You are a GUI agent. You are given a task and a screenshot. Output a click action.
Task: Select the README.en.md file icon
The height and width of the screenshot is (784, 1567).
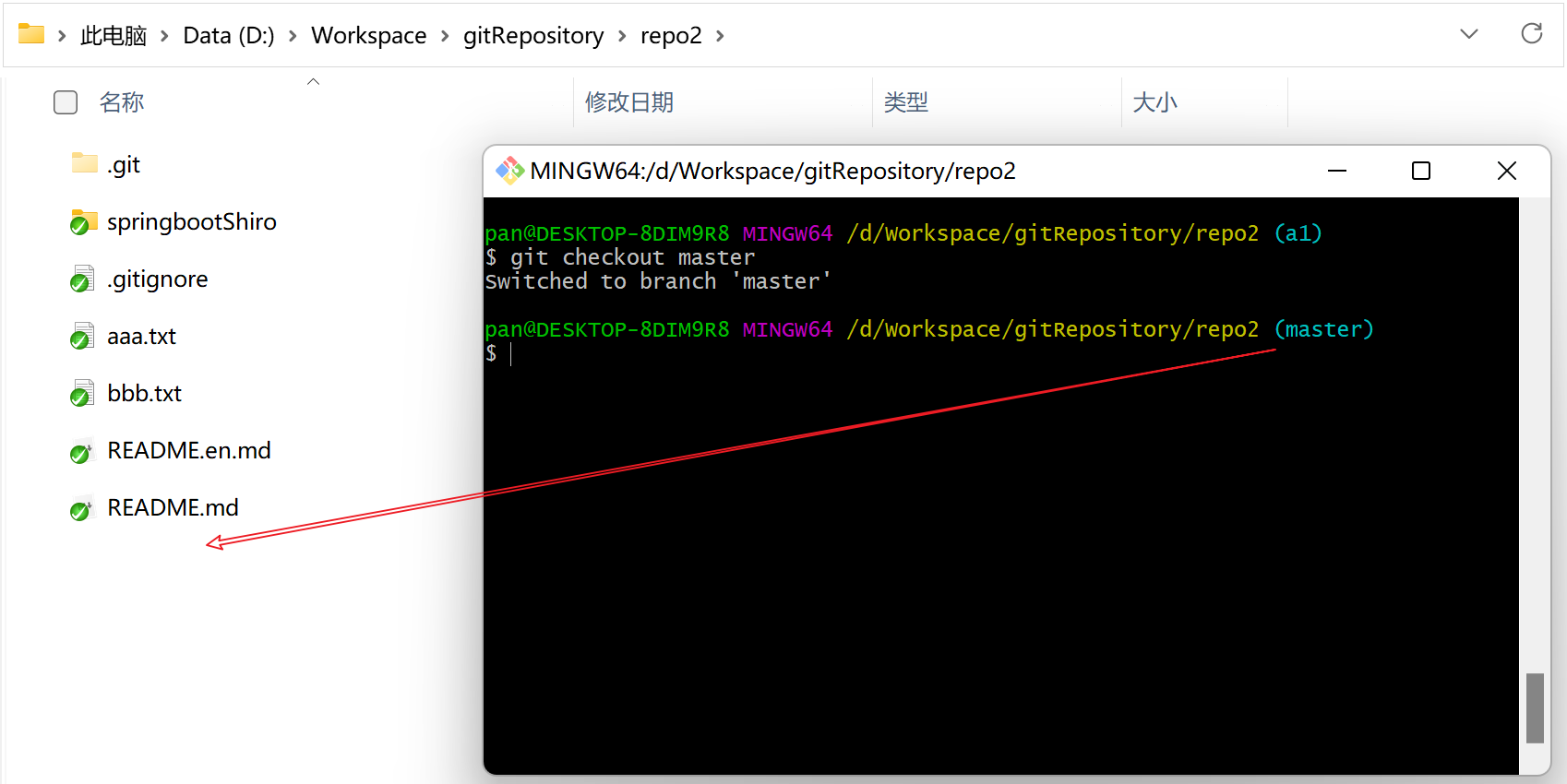click(82, 451)
